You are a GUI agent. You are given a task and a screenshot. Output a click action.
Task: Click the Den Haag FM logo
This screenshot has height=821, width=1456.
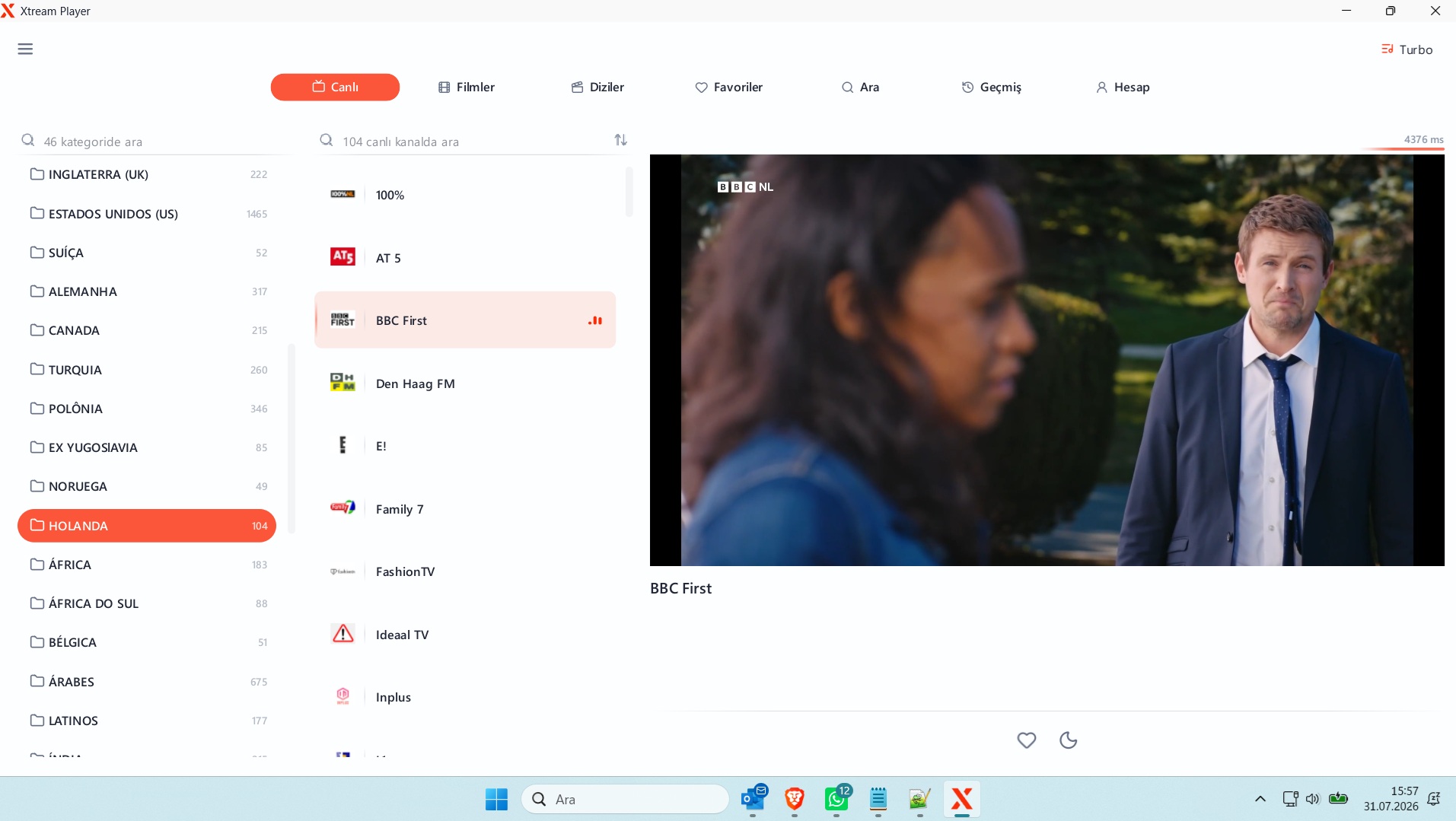point(342,382)
